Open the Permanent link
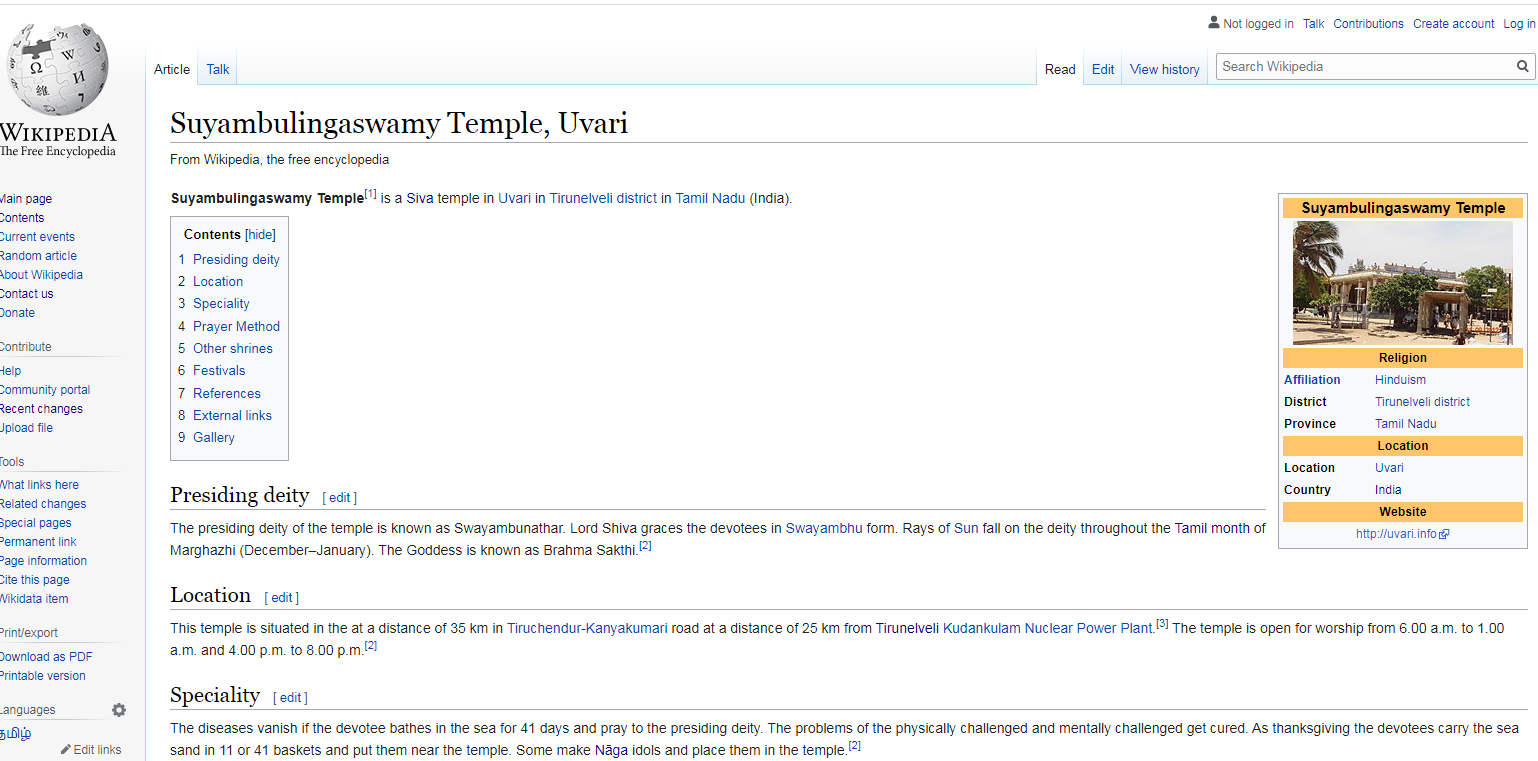1538x761 pixels. pyautogui.click(x=38, y=542)
